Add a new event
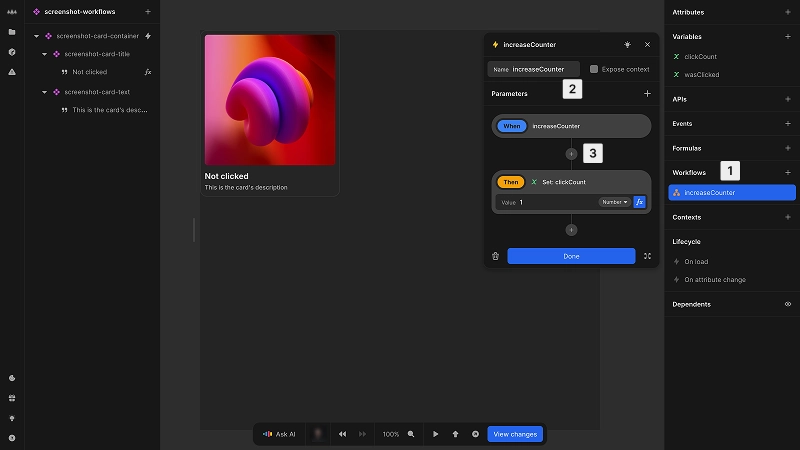 [787, 123]
